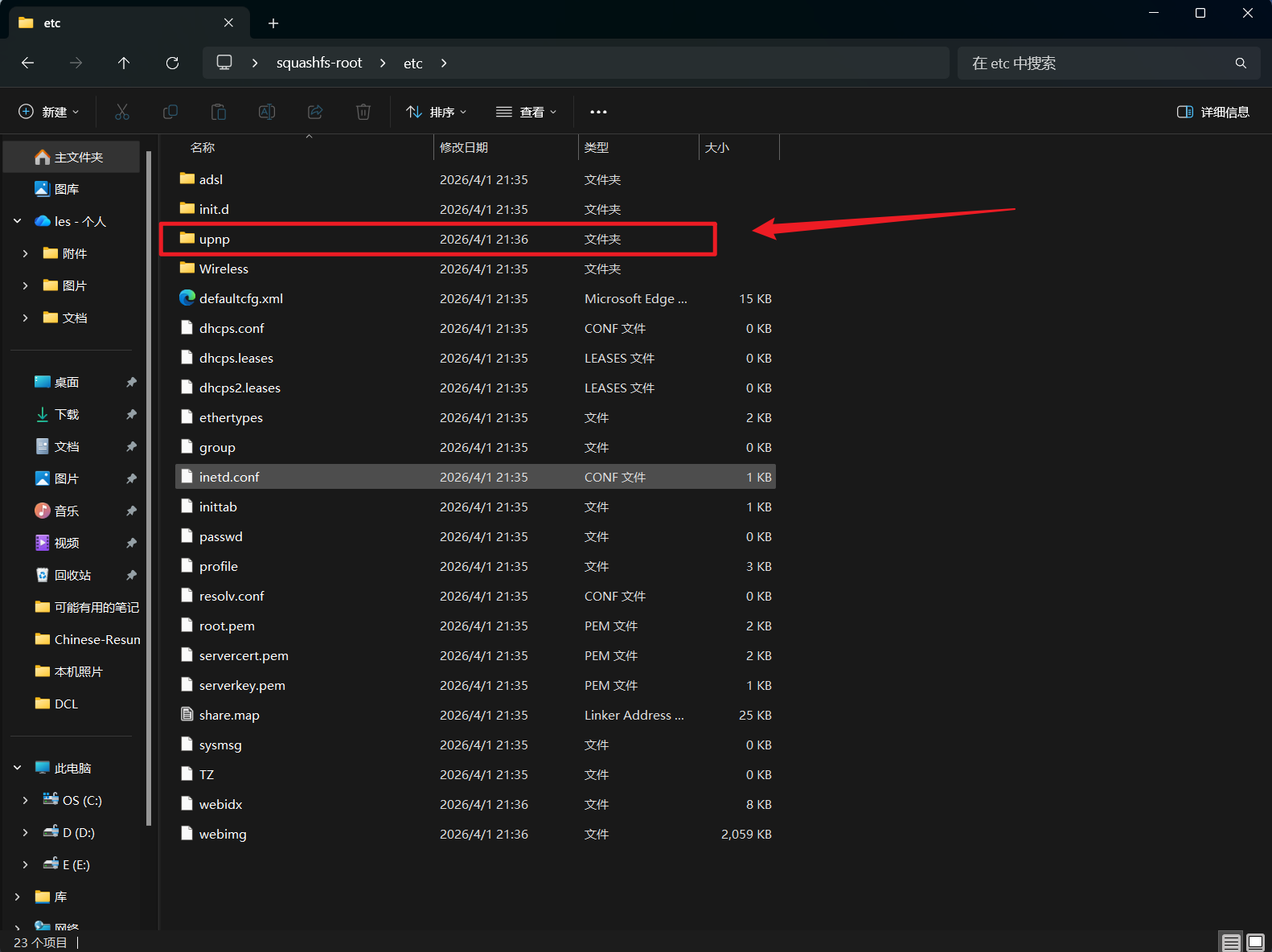Navigate back to previous folder
Viewport: 1272px width, 952px height.
coord(27,63)
